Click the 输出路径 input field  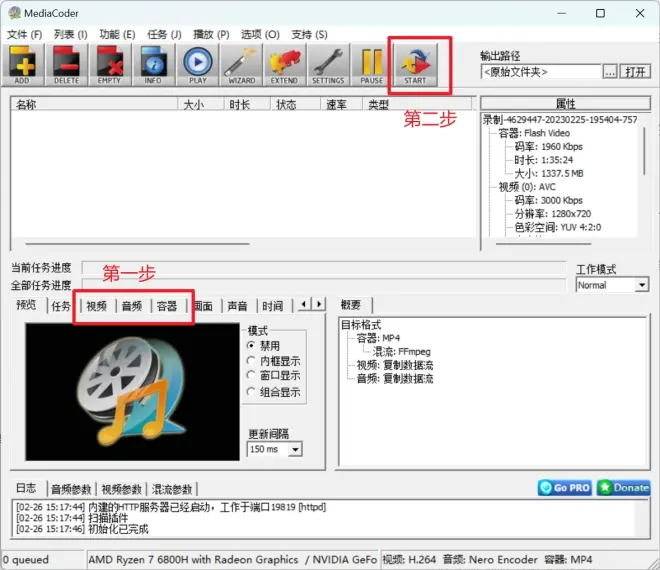[x=541, y=72]
